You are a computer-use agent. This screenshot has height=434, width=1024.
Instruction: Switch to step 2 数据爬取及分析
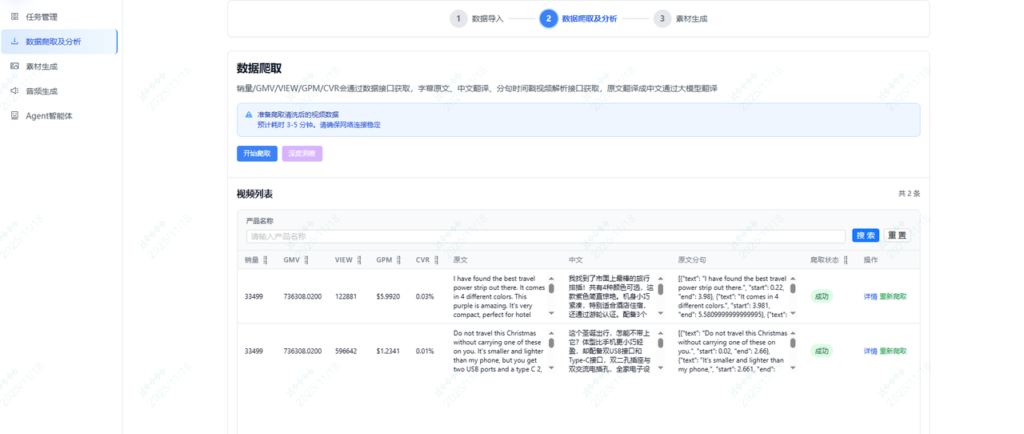click(x=548, y=18)
